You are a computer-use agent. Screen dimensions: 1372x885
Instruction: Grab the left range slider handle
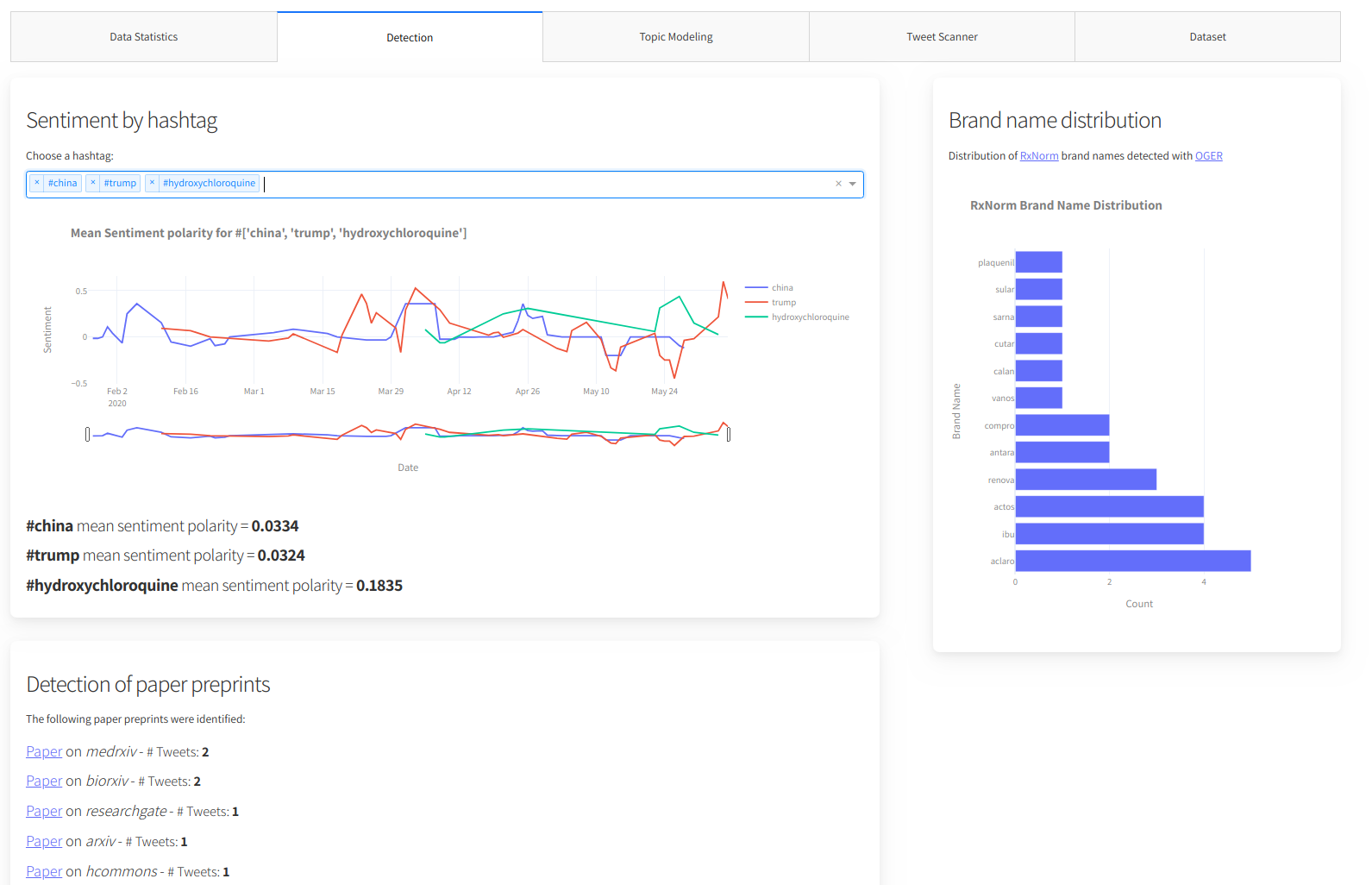[x=87, y=434]
